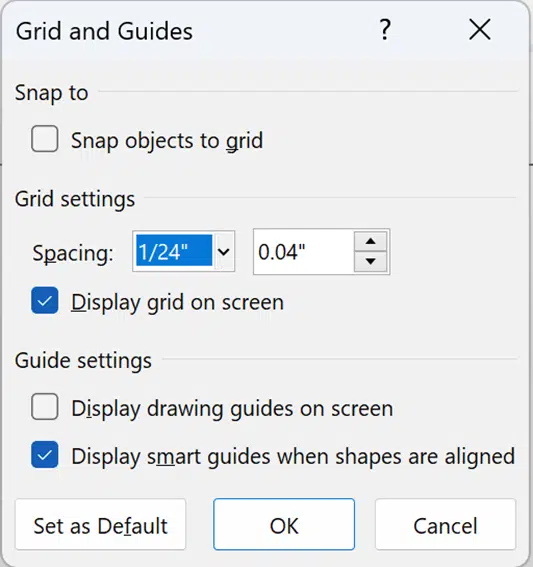Click the "Snap objects to grid" label text
The height and width of the screenshot is (567, 533).
coord(167,140)
